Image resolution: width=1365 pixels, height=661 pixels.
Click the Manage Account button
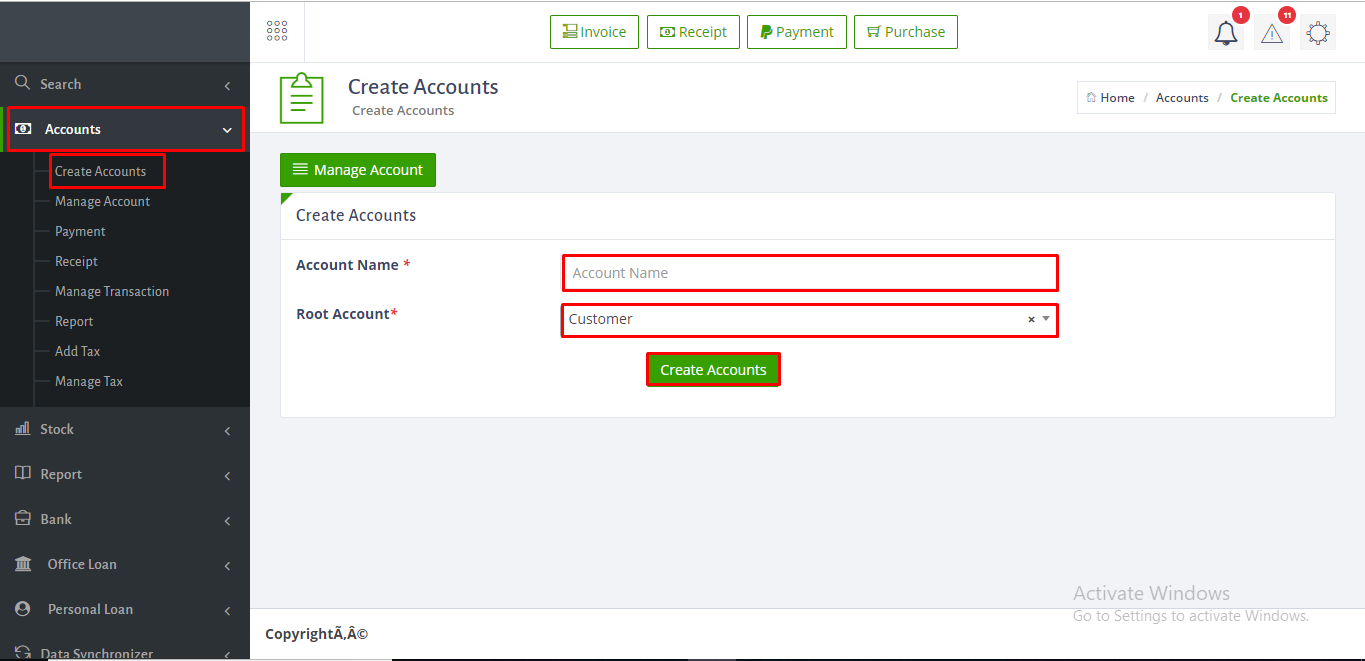pos(358,170)
